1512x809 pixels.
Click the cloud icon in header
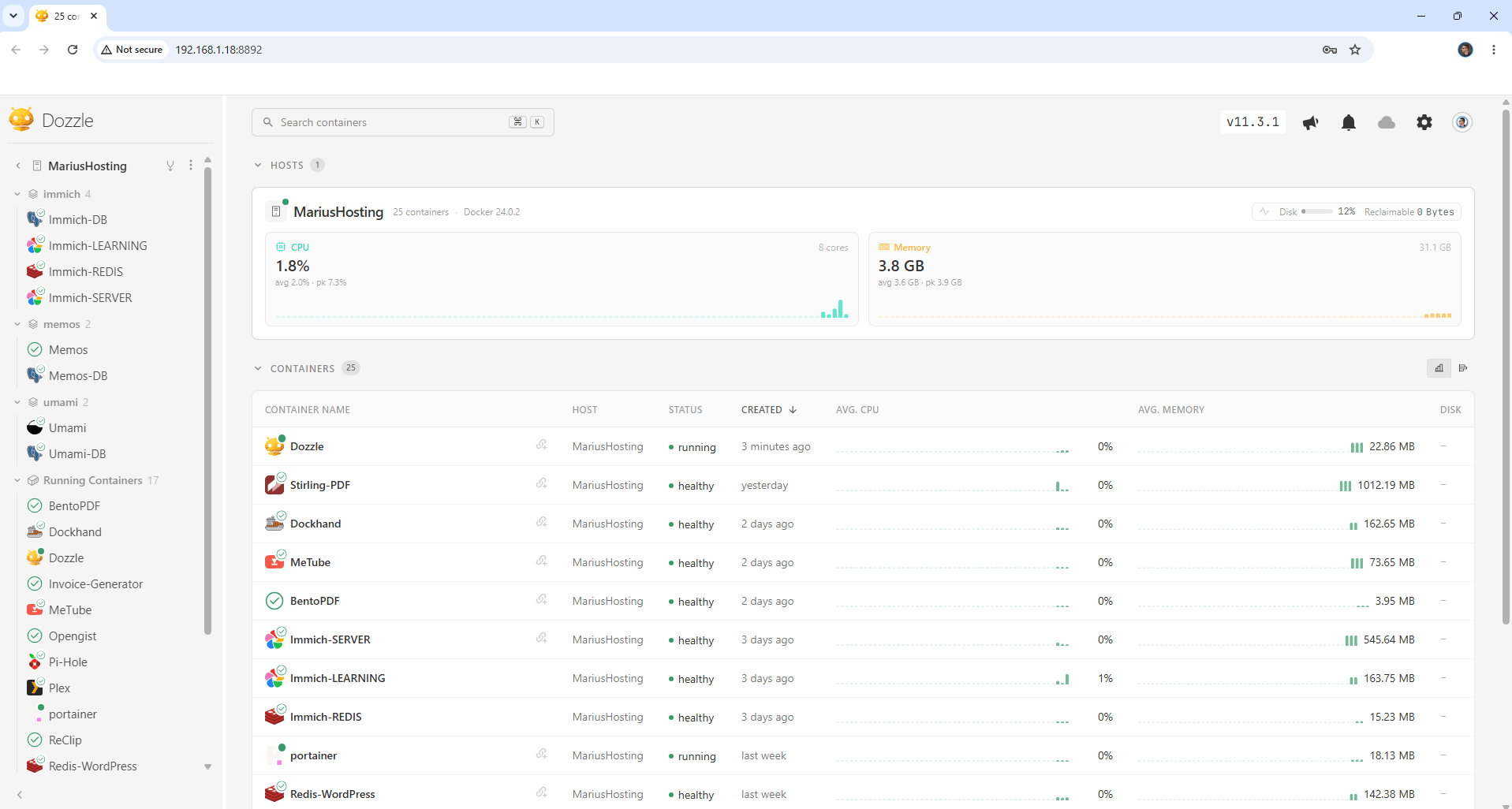(1387, 122)
